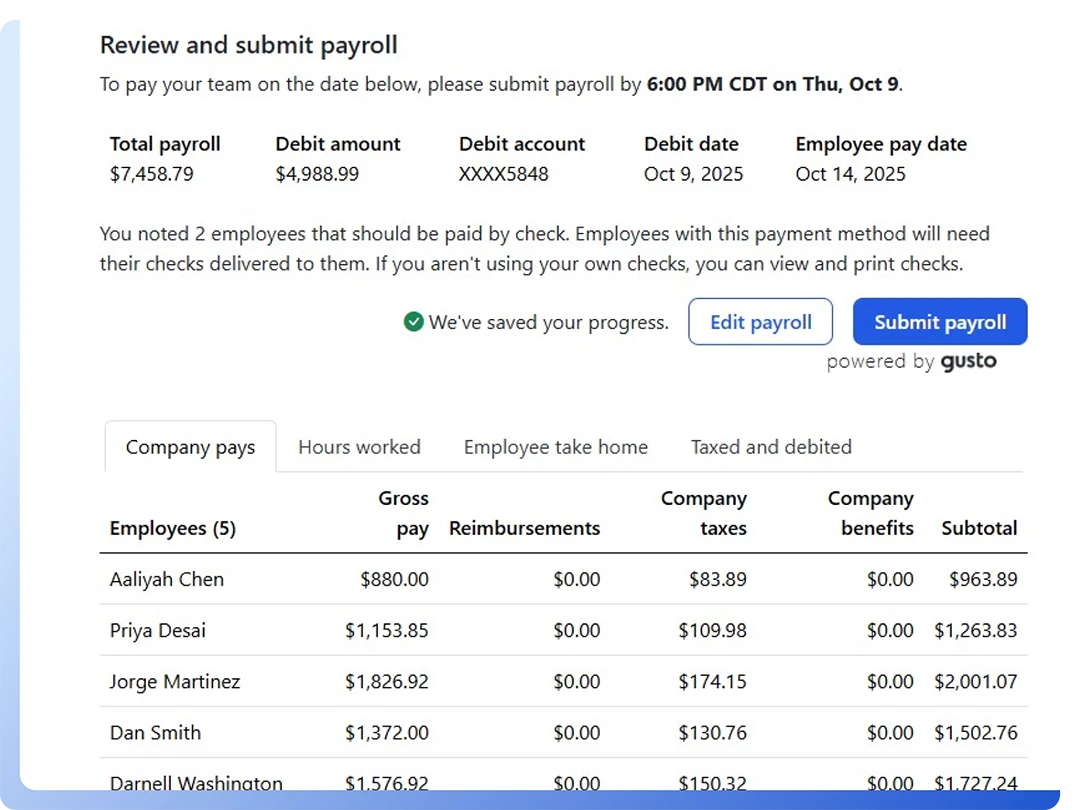Click the Company taxes column header
Viewport: 1080px width, 810px height.
[704, 513]
